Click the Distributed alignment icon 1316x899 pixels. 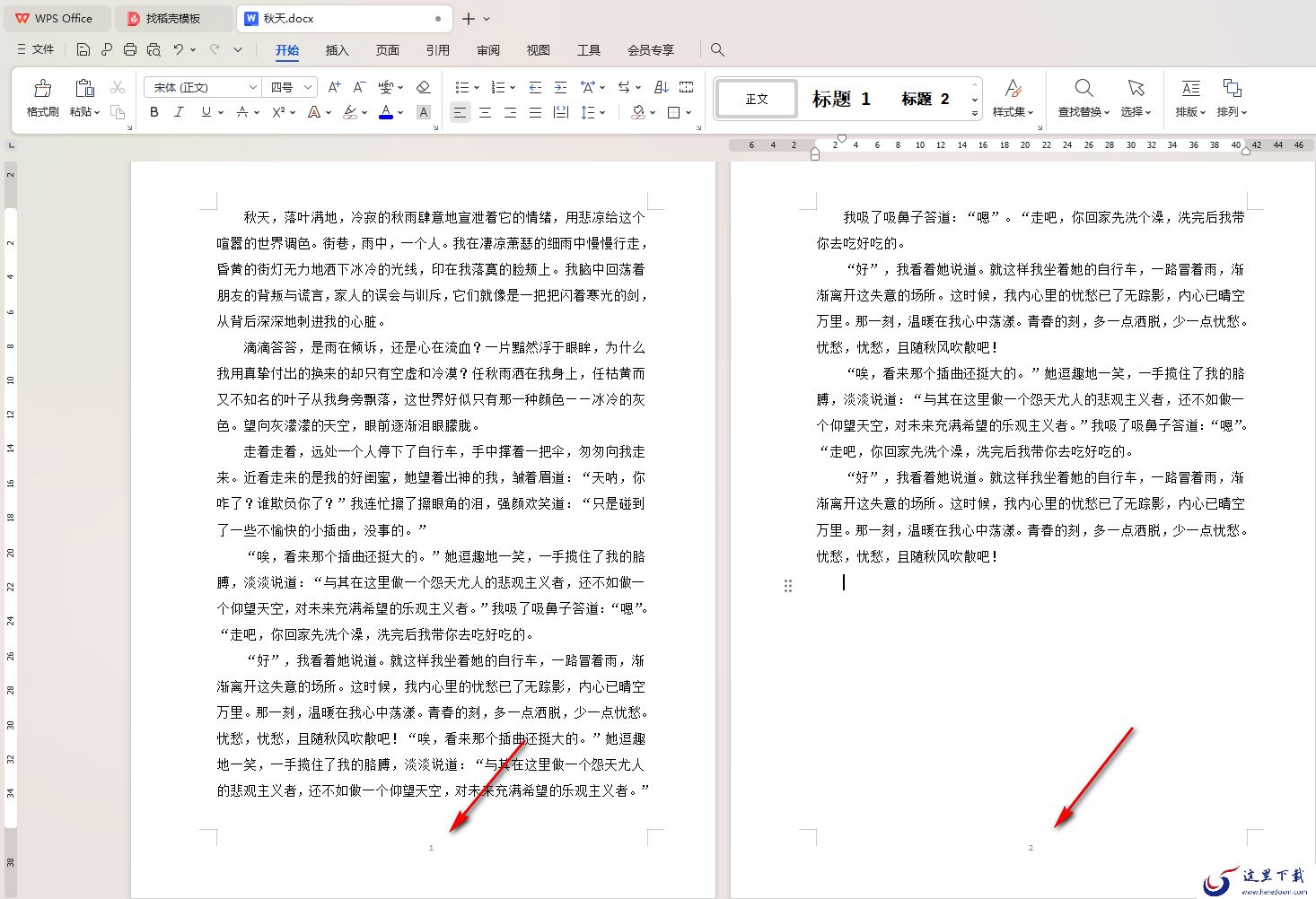561,112
